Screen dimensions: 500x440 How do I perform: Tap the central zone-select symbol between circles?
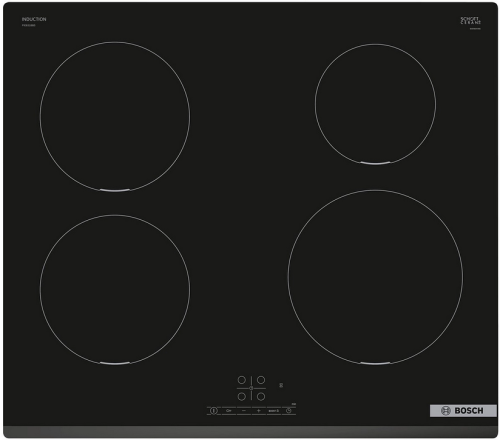(251, 388)
